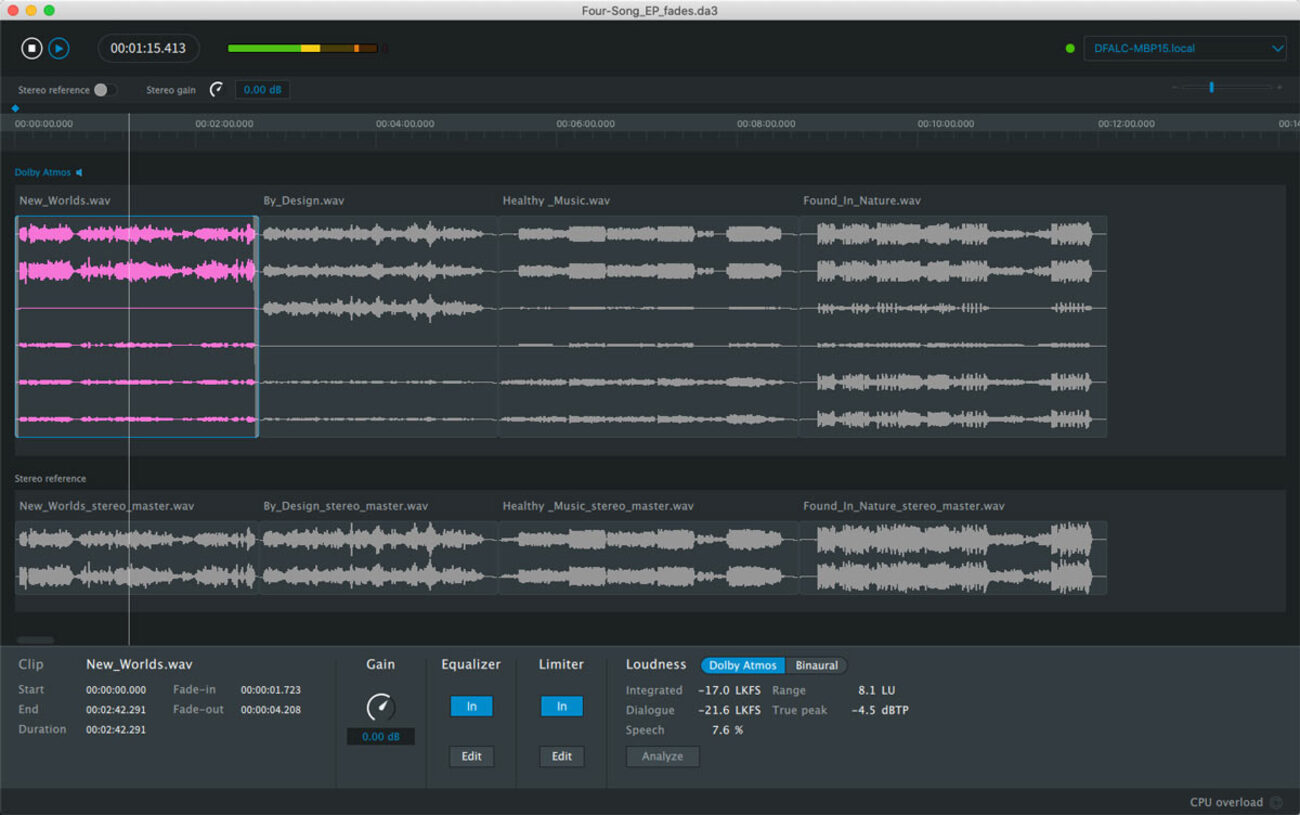This screenshot has width=1300, height=815.
Task: Open the DFALC-MBP15.local device dropdown
Action: (1184, 48)
